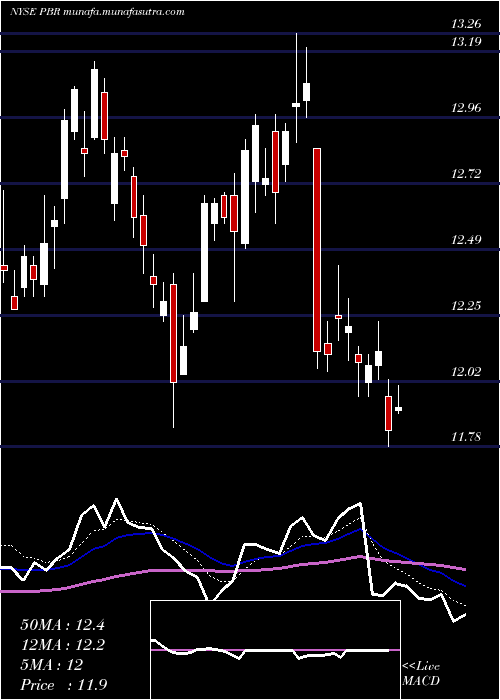Viewport: 500px width, 700px height.
Task: Select the 12.49 price axis label
Action: coord(466,240)
